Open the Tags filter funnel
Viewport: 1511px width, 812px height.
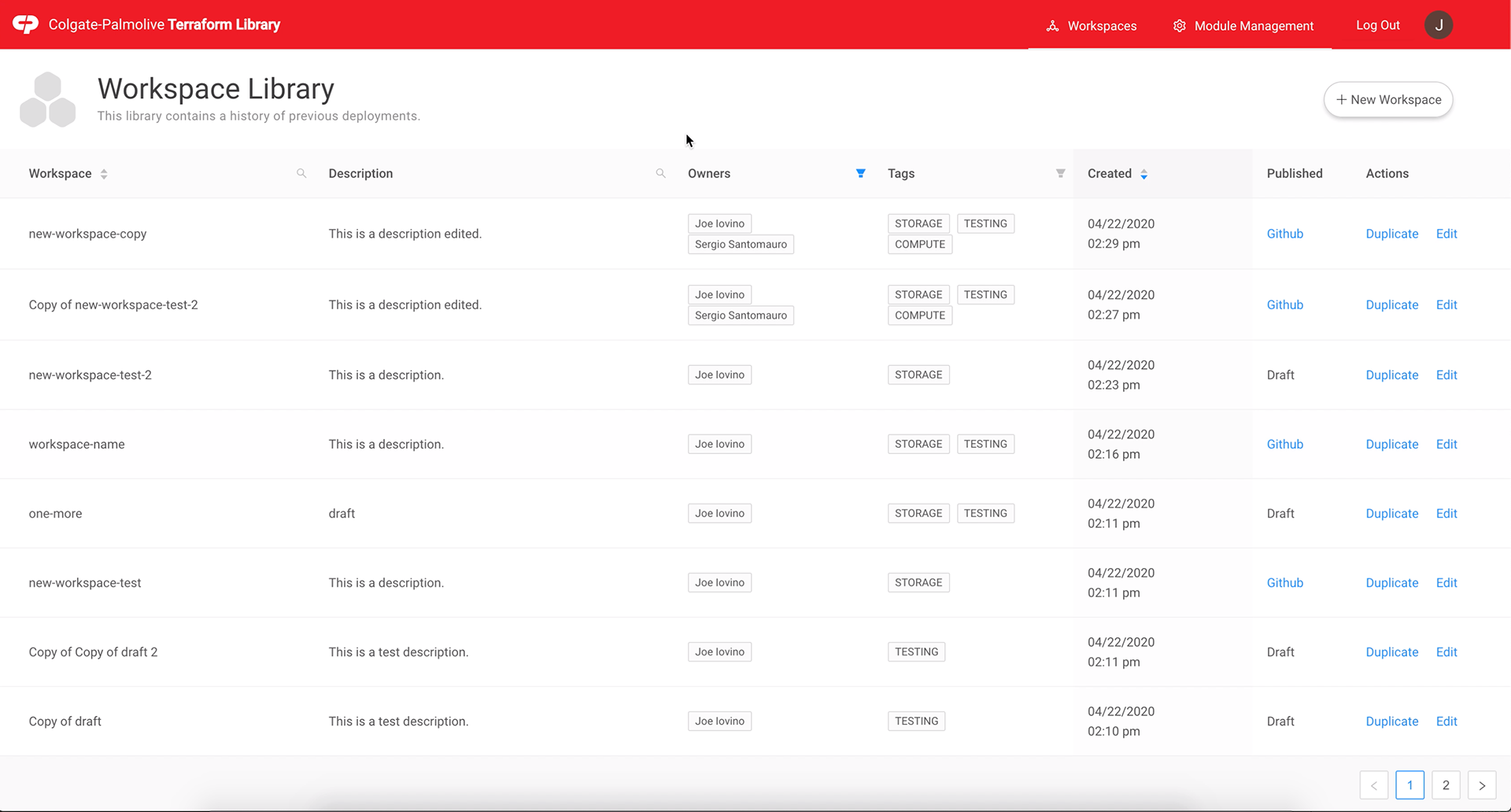(x=1061, y=173)
